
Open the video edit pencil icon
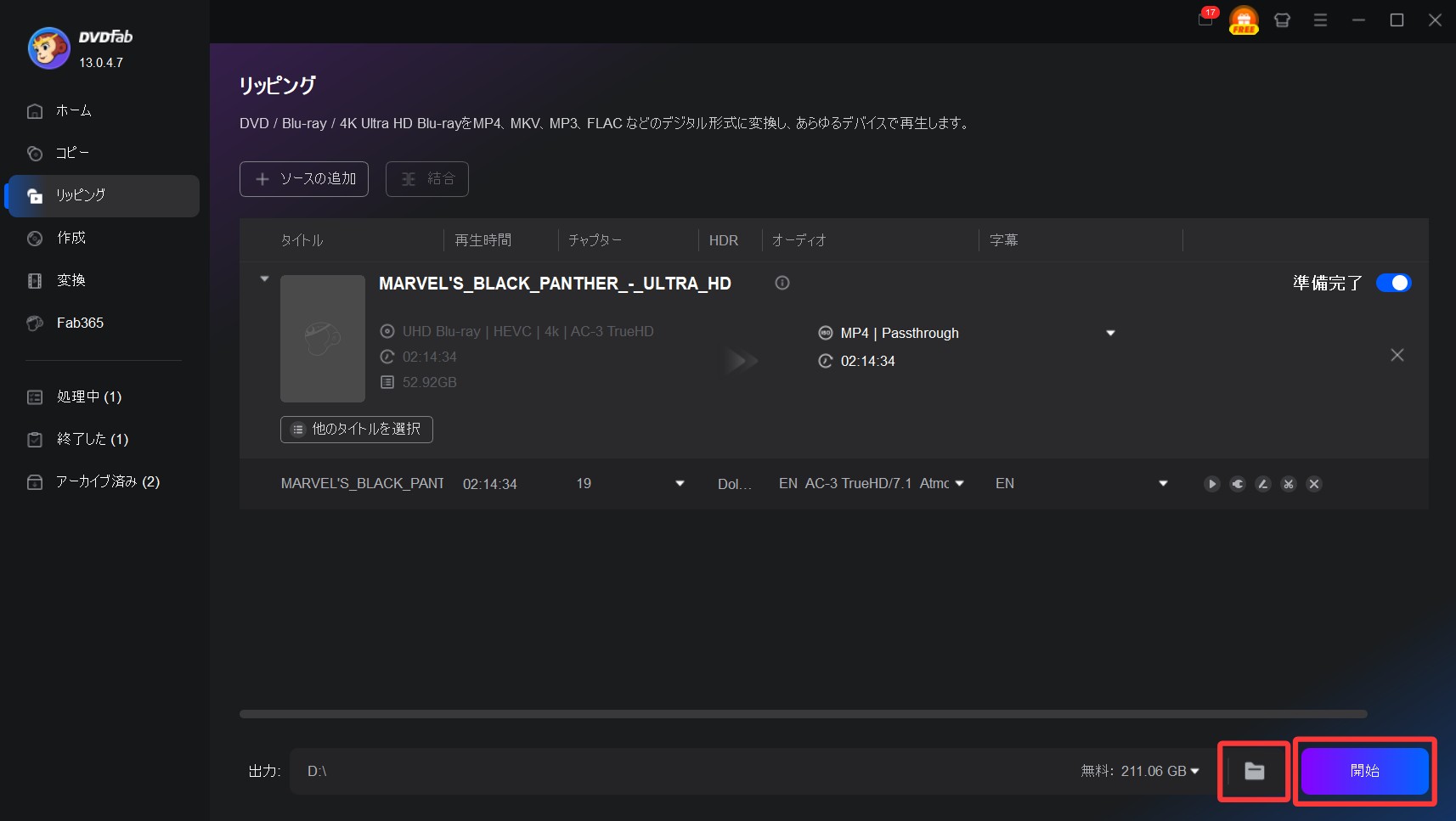(1263, 484)
